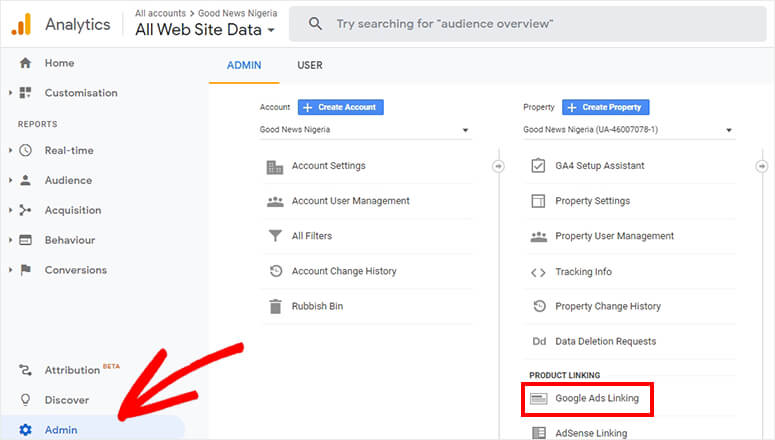
Task: Click the Property Change History icon
Action: click(539, 306)
